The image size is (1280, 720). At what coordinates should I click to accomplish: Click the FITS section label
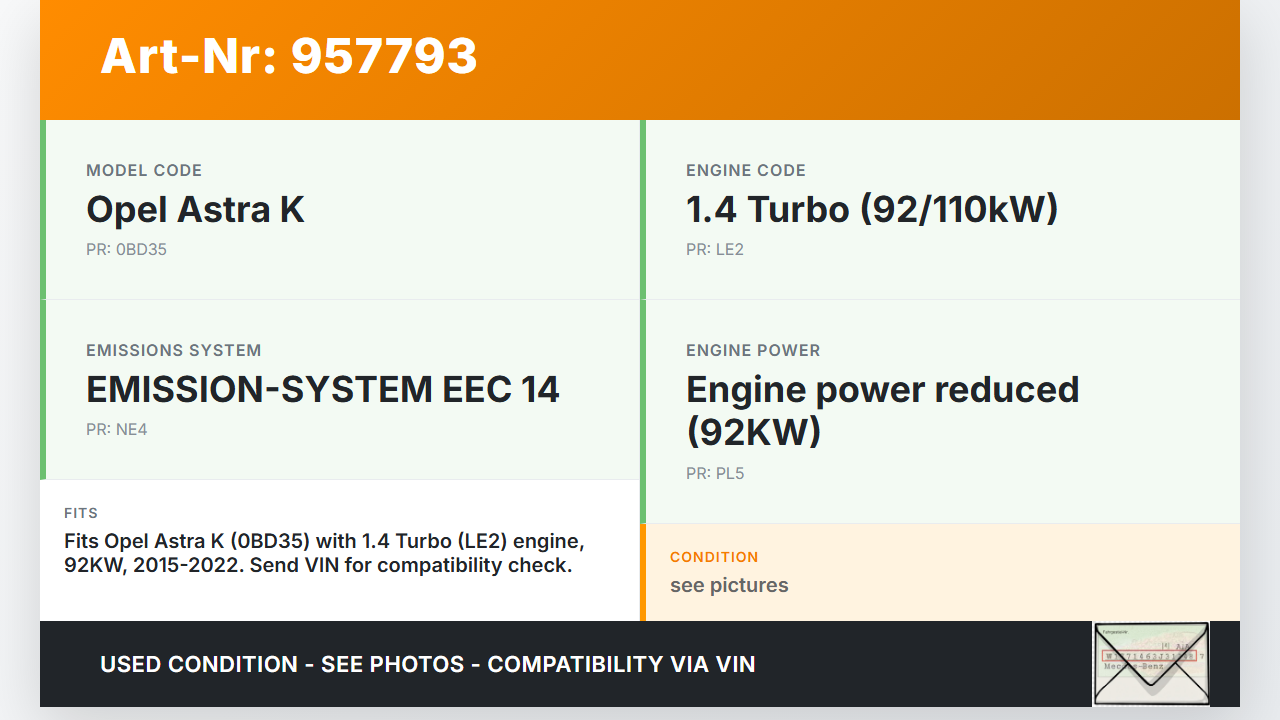click(x=81, y=513)
